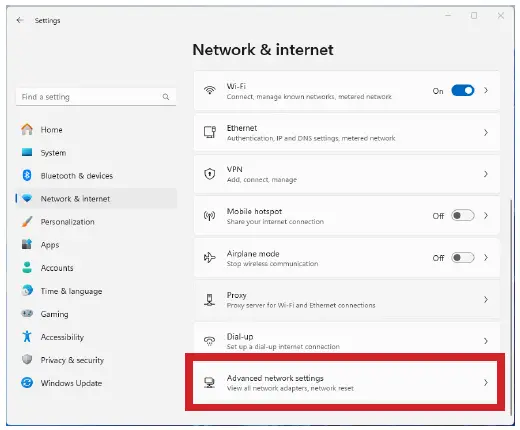Image resolution: width=520 pixels, height=430 pixels.
Task: Click the Wi-Fi signal icon
Action: pyautogui.click(x=210, y=90)
